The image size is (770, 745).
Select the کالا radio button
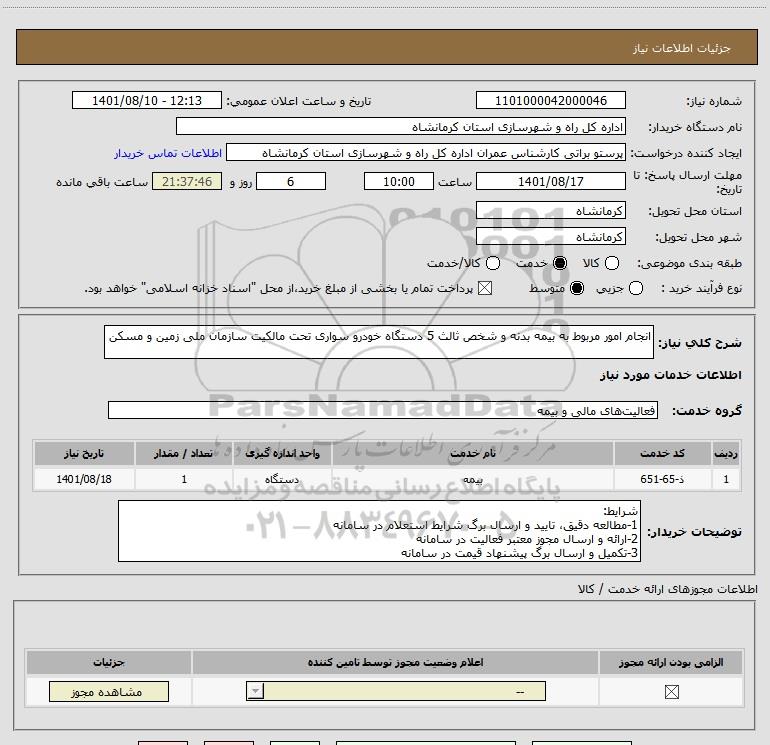tap(611, 263)
